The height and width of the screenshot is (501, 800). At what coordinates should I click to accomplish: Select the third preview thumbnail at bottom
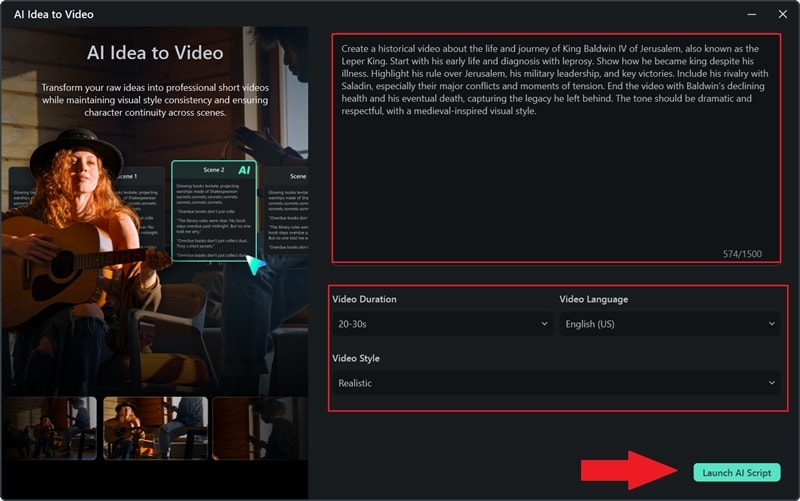260,429
